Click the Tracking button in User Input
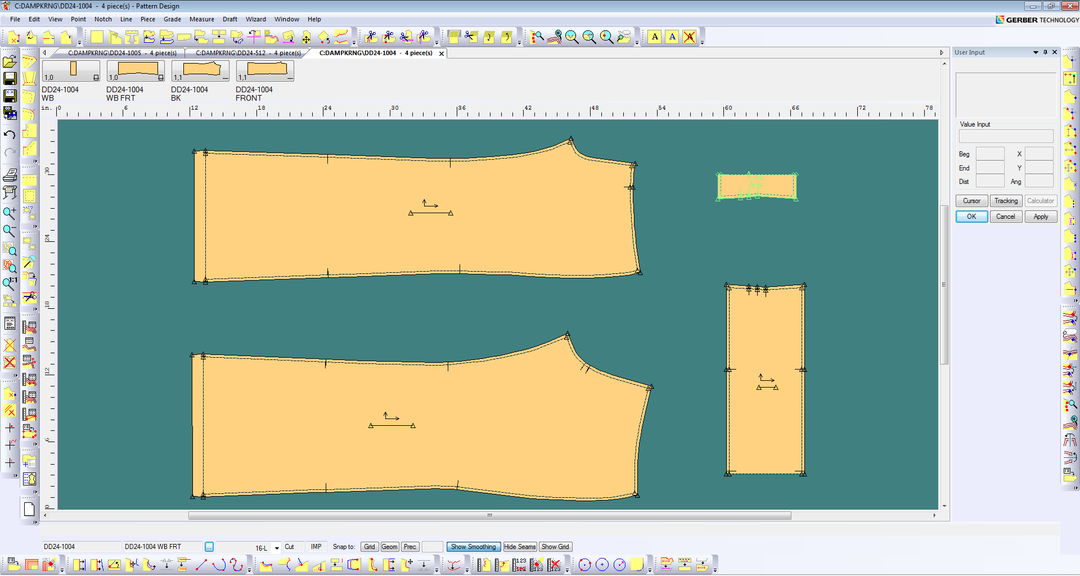Screen dimensions: 1080x576 [x=1006, y=200]
